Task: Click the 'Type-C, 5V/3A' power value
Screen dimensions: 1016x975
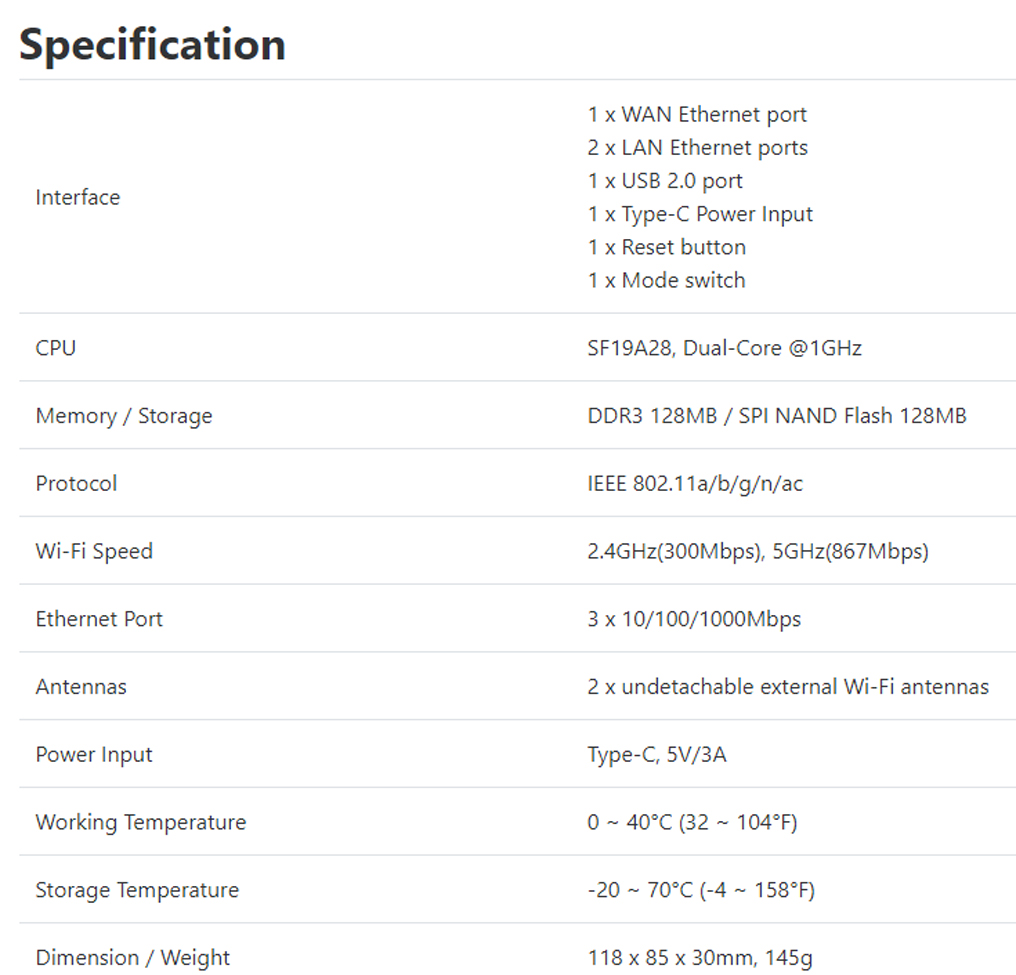Action: (657, 754)
